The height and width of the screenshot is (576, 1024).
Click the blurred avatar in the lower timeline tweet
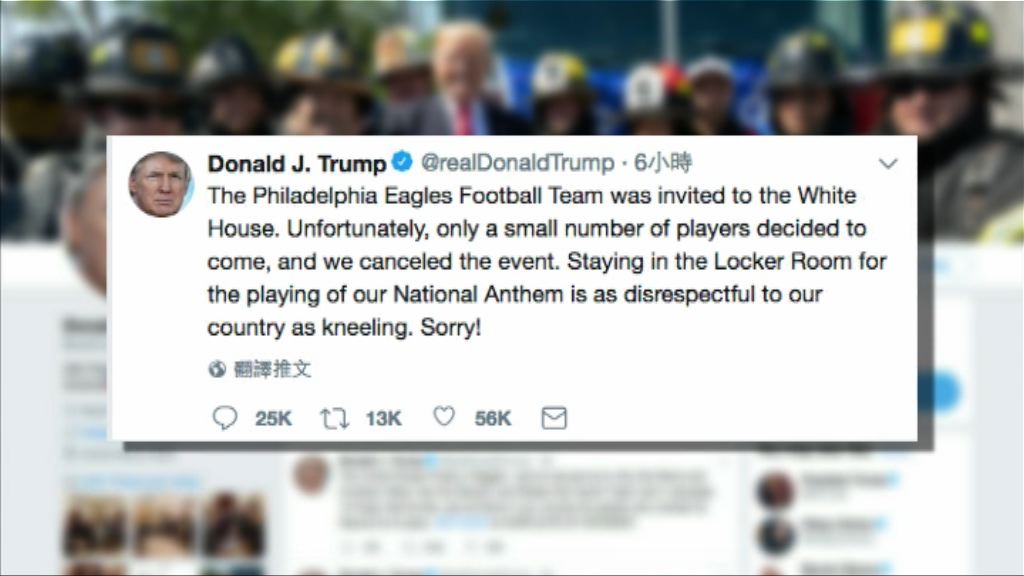point(311,474)
